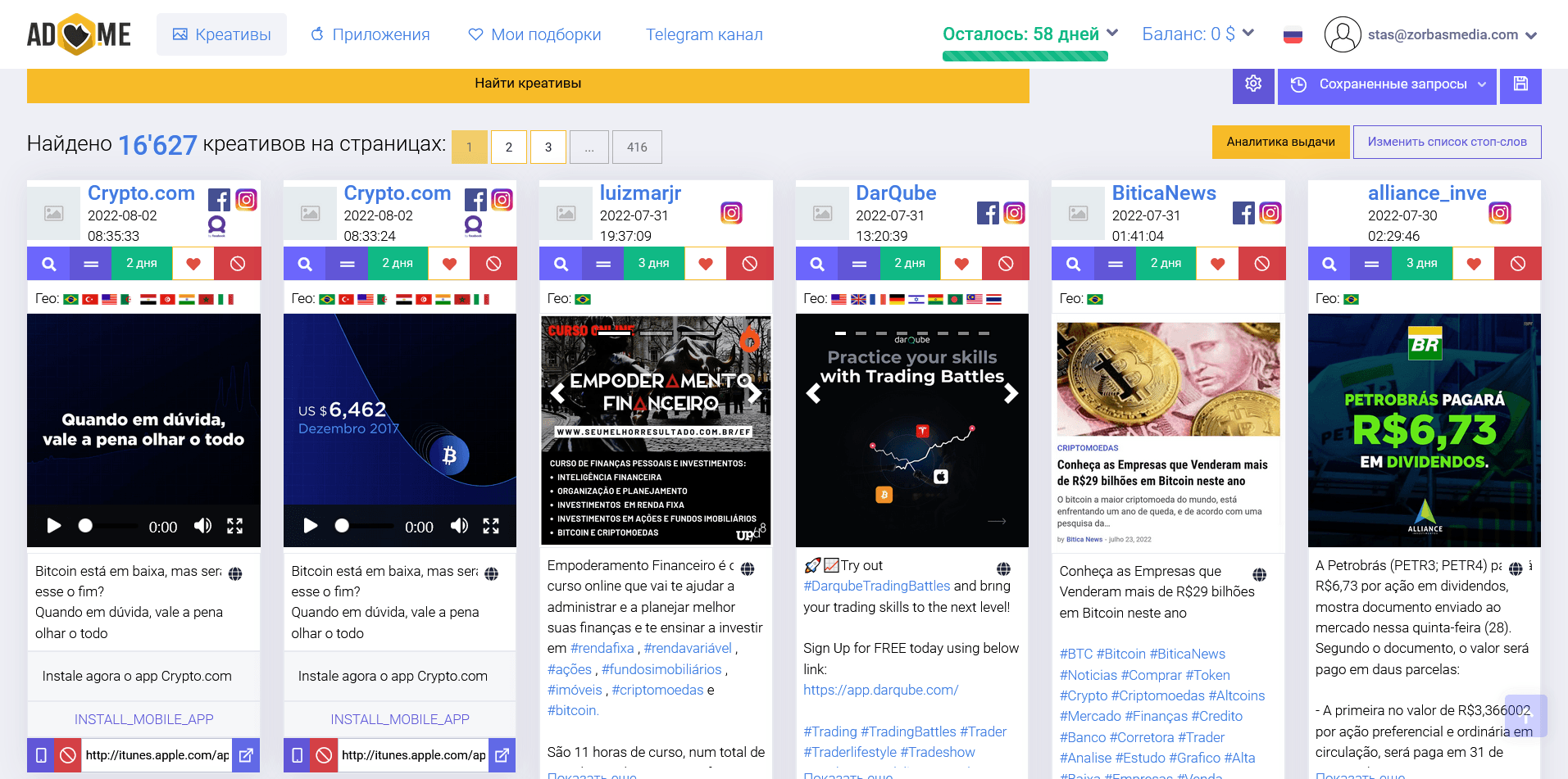Screen dimensions: 1568x779
Task: Block the BiticaNews creative with the ban icon
Action: 1261,264
